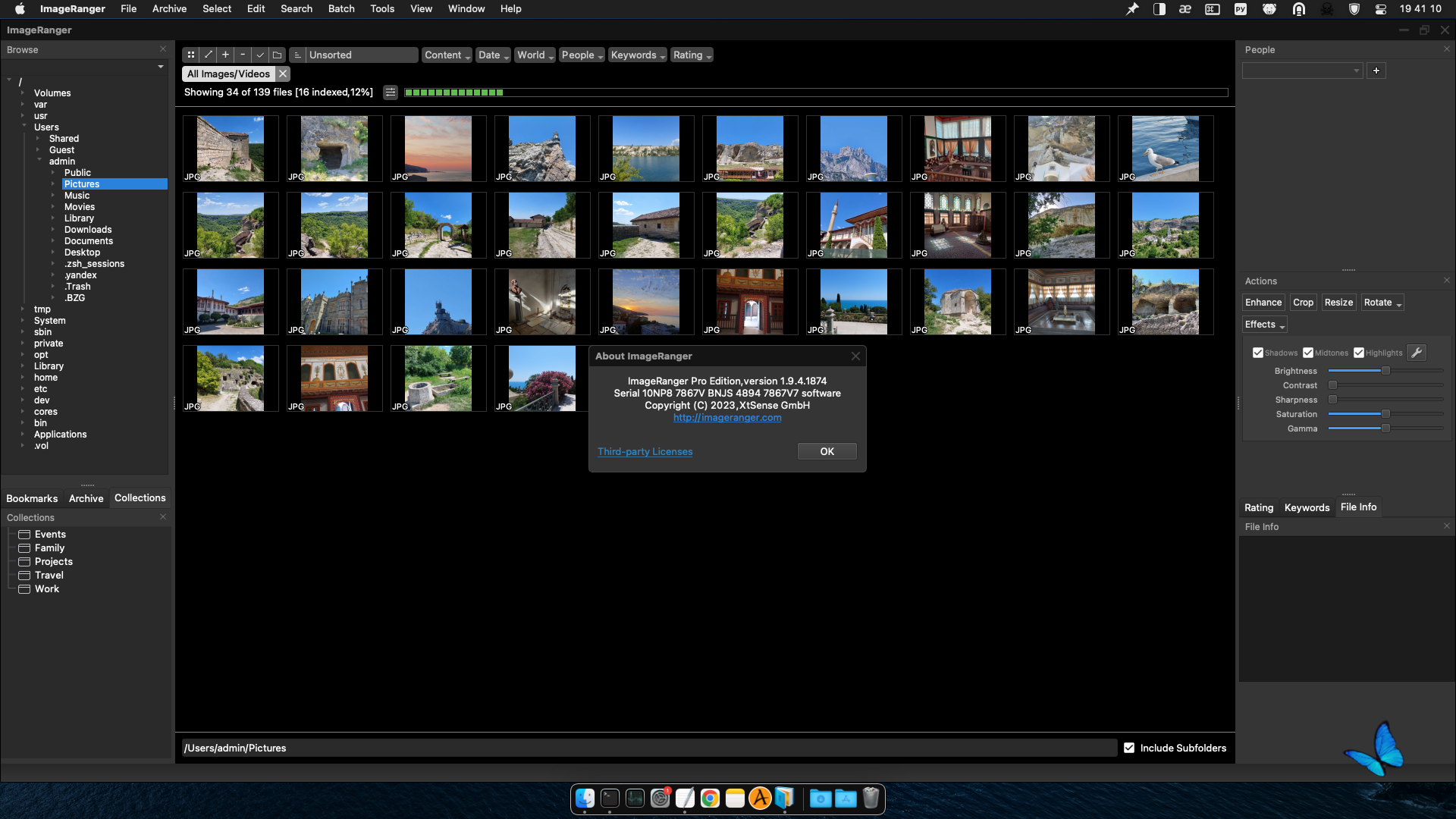This screenshot has height=819, width=1456.
Task: Open the wrench settings in Actions panel
Action: coord(1417,353)
